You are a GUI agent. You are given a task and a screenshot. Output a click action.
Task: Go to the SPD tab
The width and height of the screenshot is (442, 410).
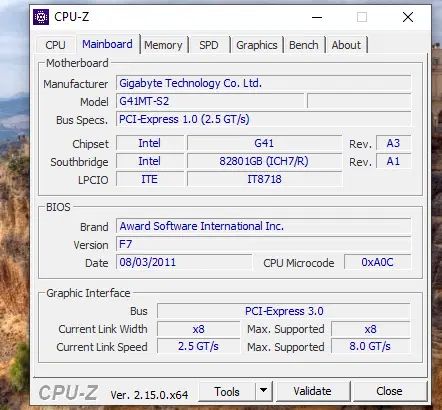point(209,45)
